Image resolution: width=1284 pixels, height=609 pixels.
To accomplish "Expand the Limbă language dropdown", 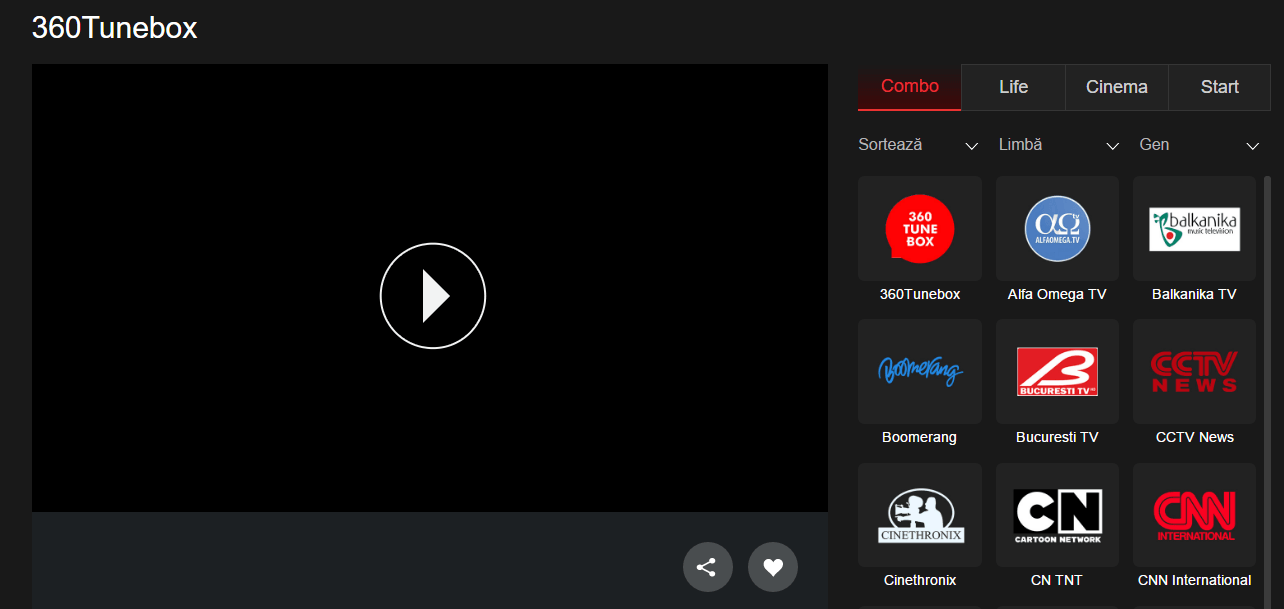I will coord(1059,145).
